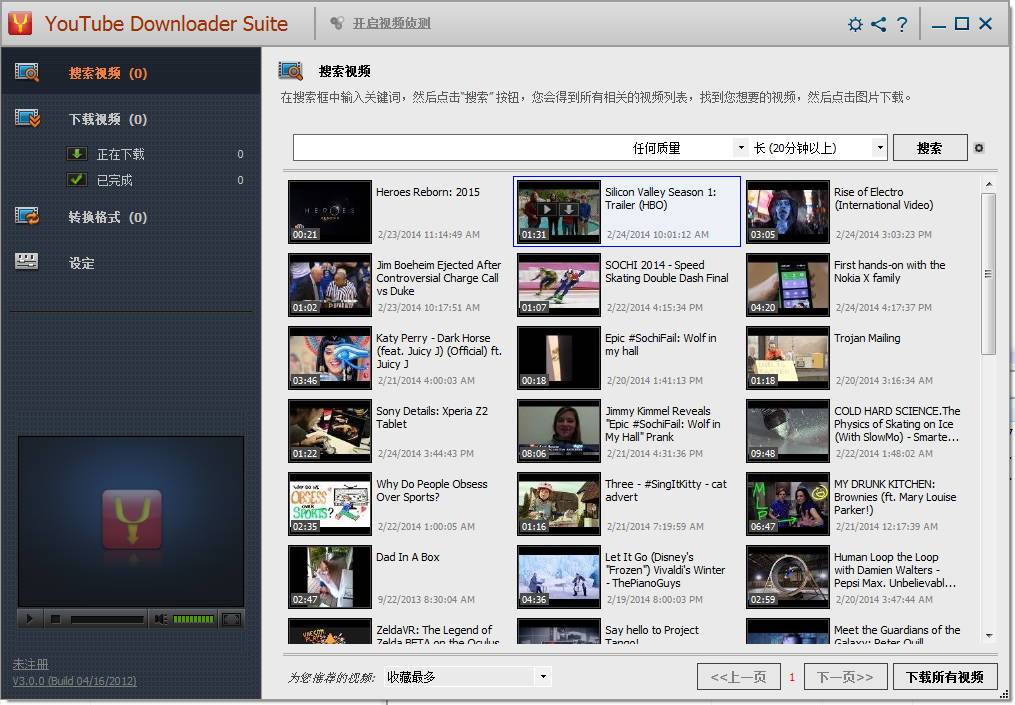Toggle fullscreen in the preview player
The width and height of the screenshot is (1015, 705).
click(x=231, y=619)
